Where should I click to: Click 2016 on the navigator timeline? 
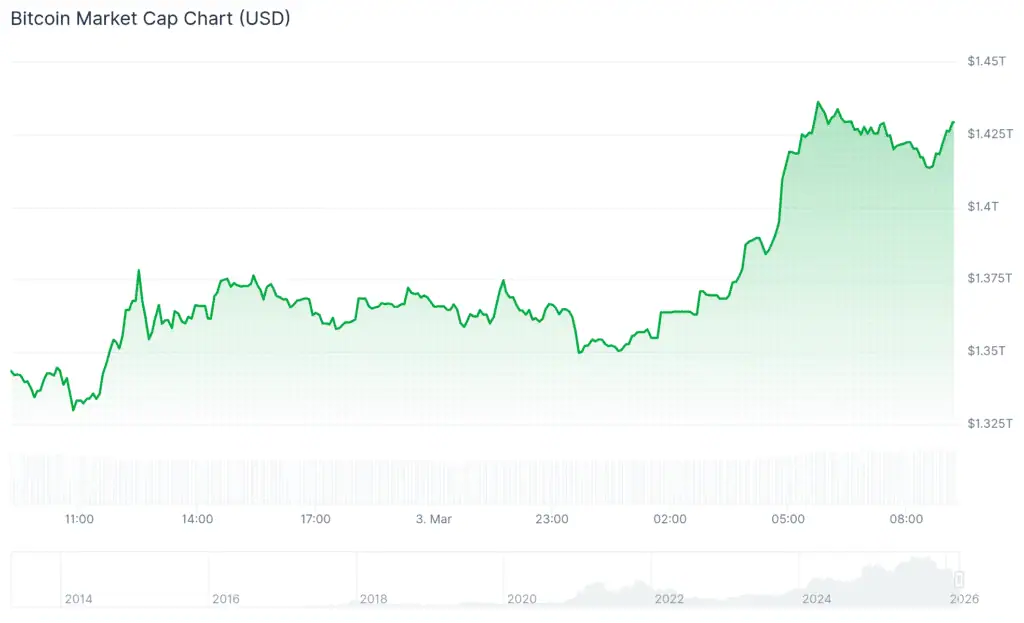pos(226,599)
